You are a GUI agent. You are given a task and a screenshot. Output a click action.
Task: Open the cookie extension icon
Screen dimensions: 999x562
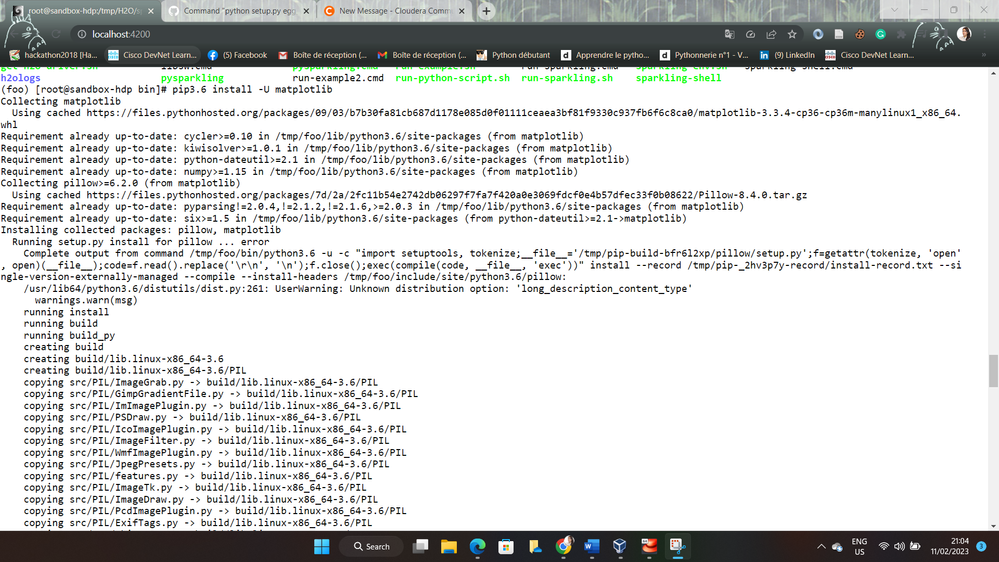coord(859,34)
